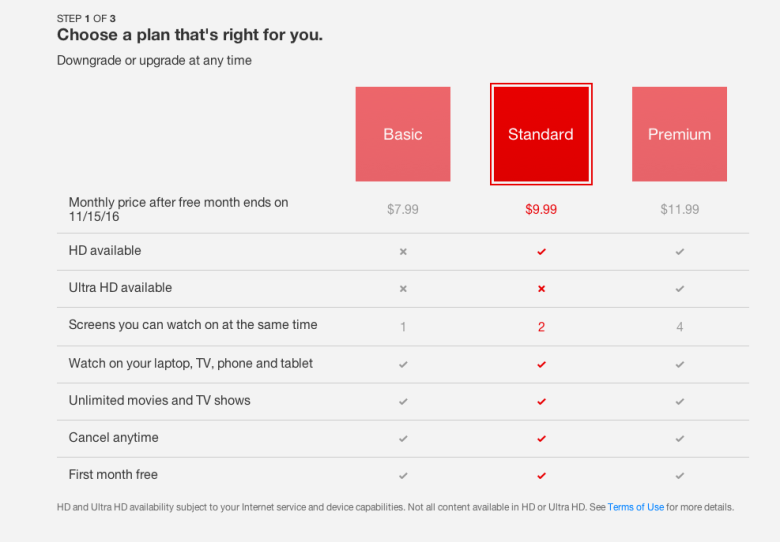Select the Premium plan tile
The height and width of the screenshot is (542, 780).
679,134
